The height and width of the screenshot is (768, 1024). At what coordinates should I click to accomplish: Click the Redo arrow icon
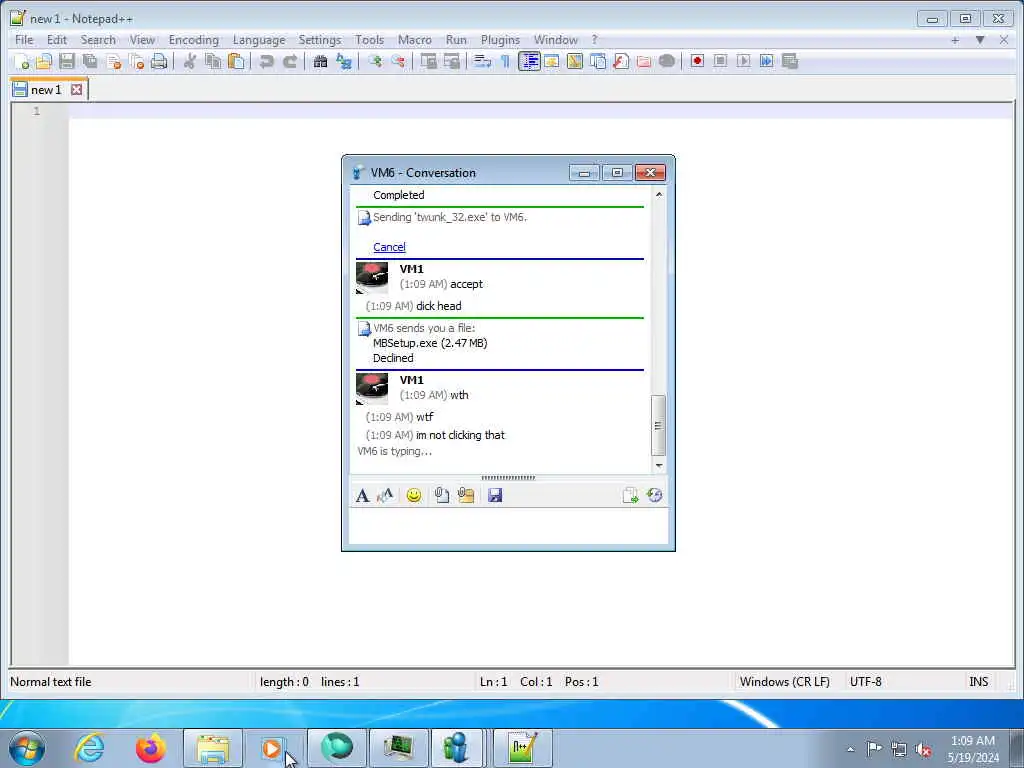click(x=290, y=61)
